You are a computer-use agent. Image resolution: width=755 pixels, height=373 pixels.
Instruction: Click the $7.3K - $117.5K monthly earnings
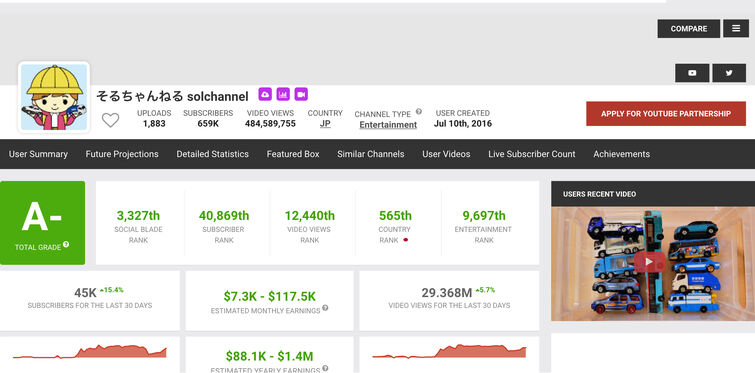click(x=269, y=296)
